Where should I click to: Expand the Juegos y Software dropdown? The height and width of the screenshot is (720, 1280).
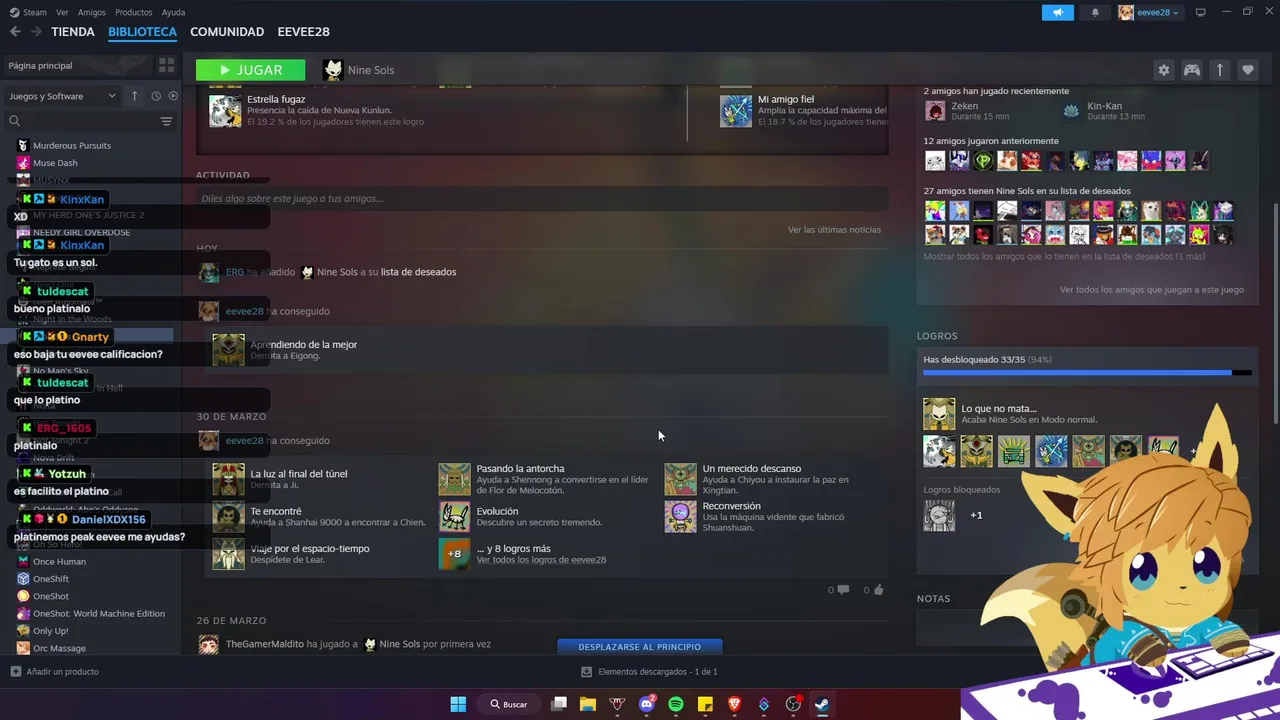pyautogui.click(x=63, y=96)
